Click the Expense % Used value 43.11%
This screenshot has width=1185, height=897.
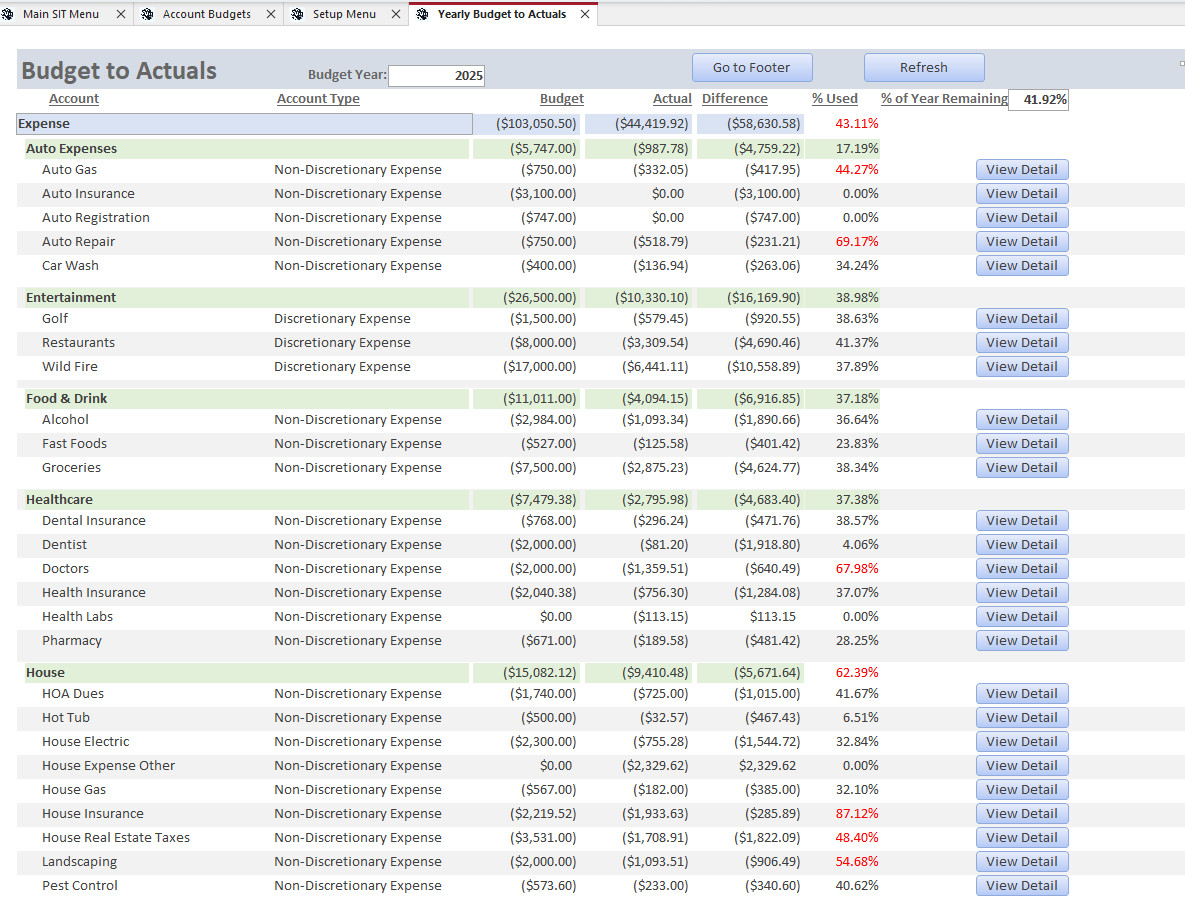coord(857,124)
